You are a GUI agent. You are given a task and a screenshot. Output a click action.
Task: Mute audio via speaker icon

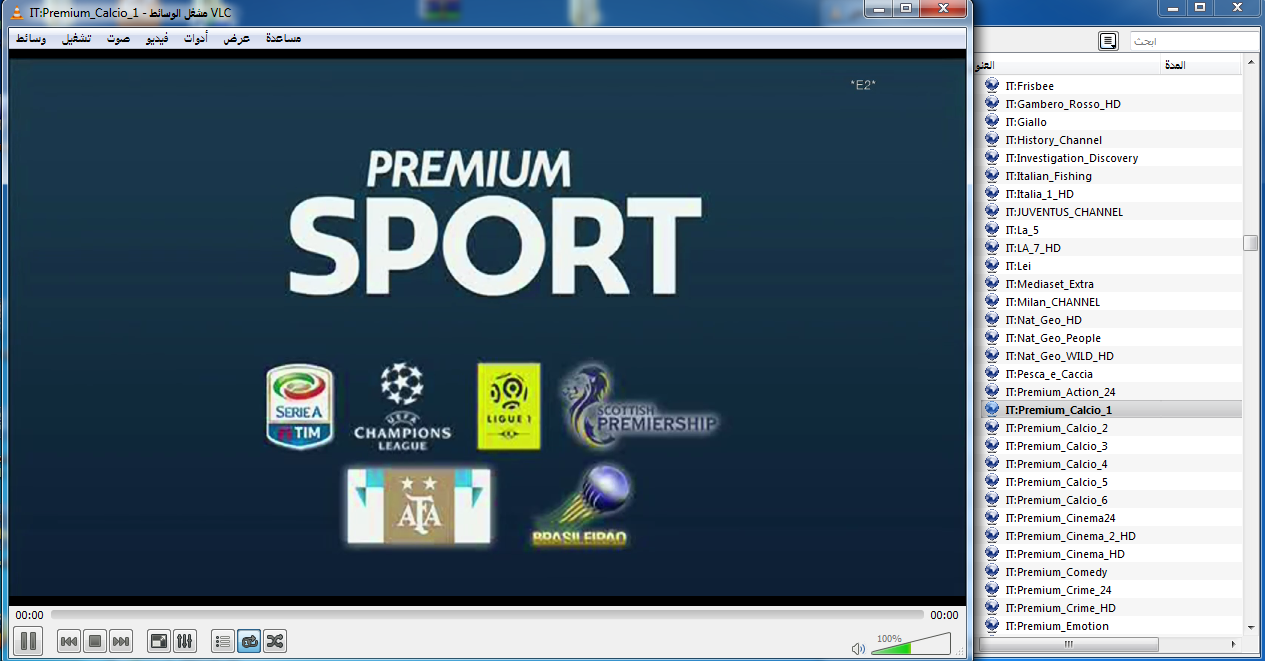point(858,647)
